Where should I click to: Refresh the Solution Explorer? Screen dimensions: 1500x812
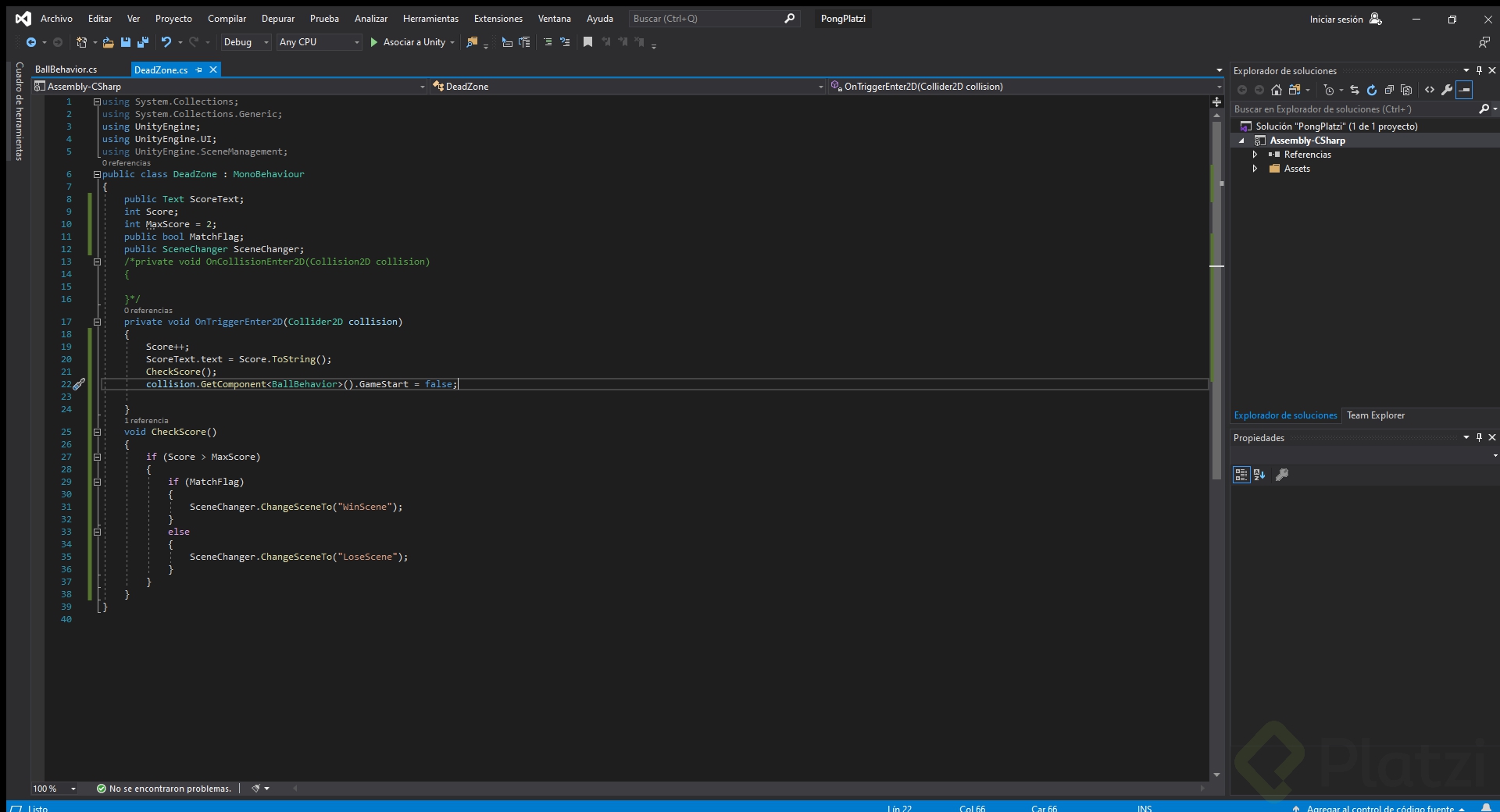coord(1372,90)
